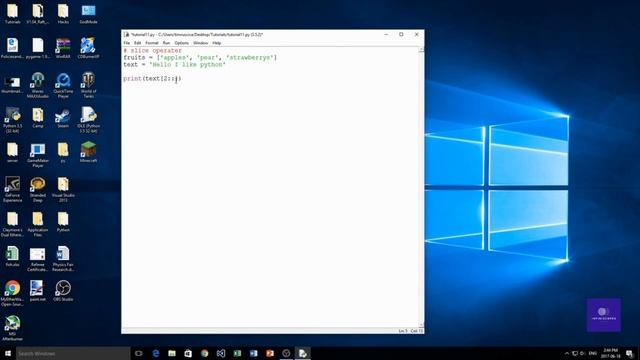Click the IDLE editor vertical scrollbar

(421, 187)
